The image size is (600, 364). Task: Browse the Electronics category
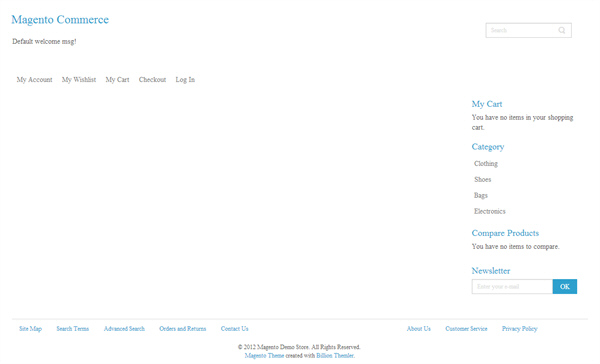pos(489,211)
